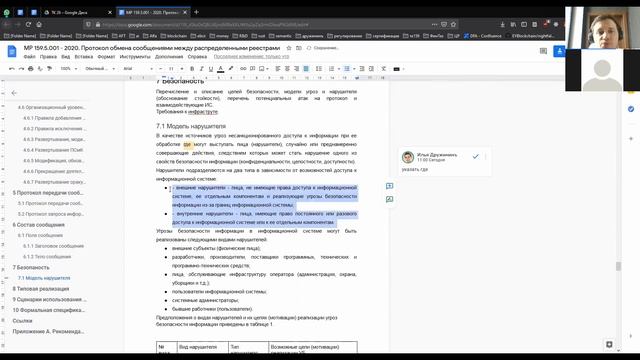Run the spell check toolbar icon

(40, 69)
